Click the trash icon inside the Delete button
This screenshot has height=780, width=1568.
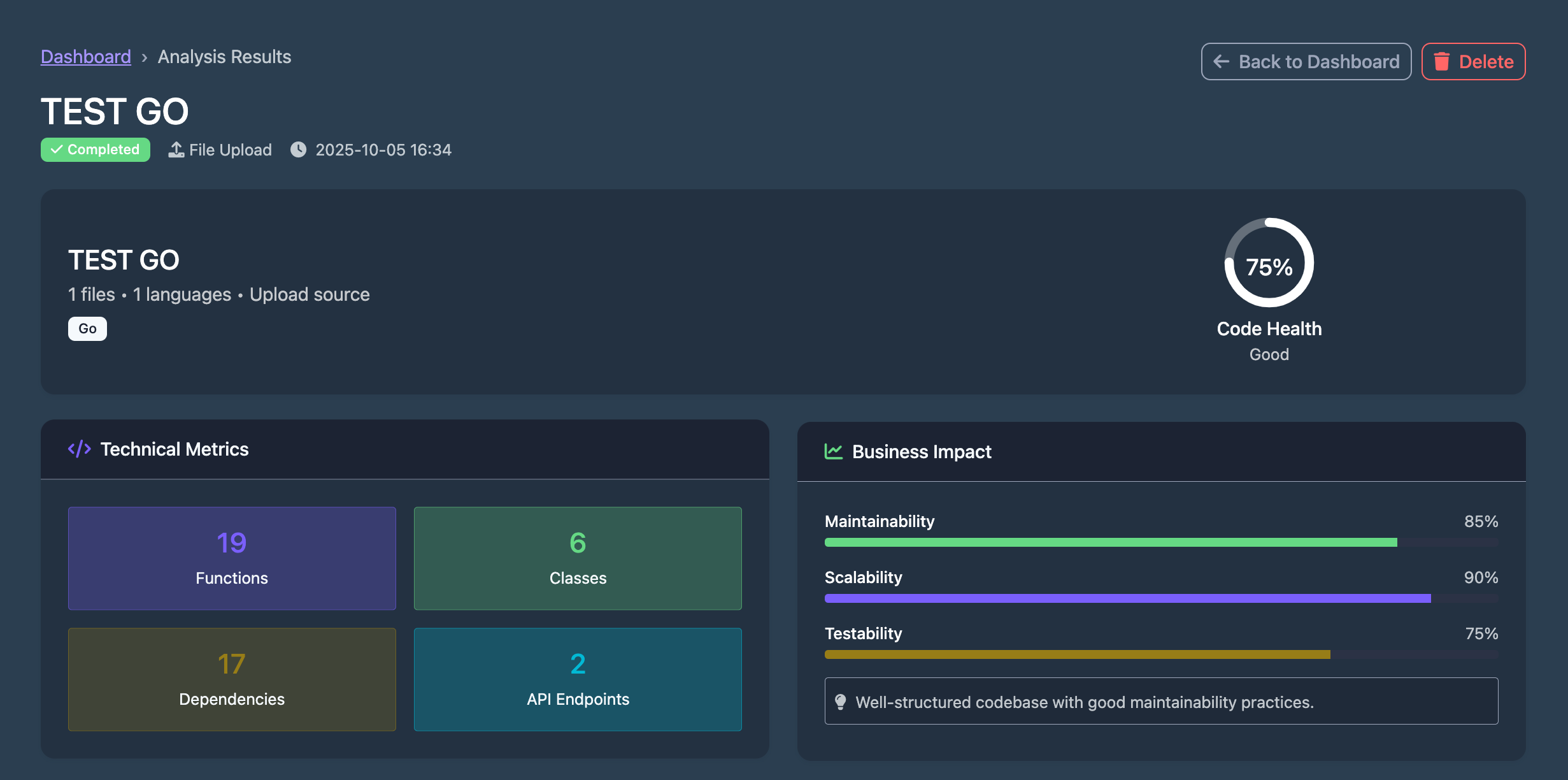pos(1442,61)
